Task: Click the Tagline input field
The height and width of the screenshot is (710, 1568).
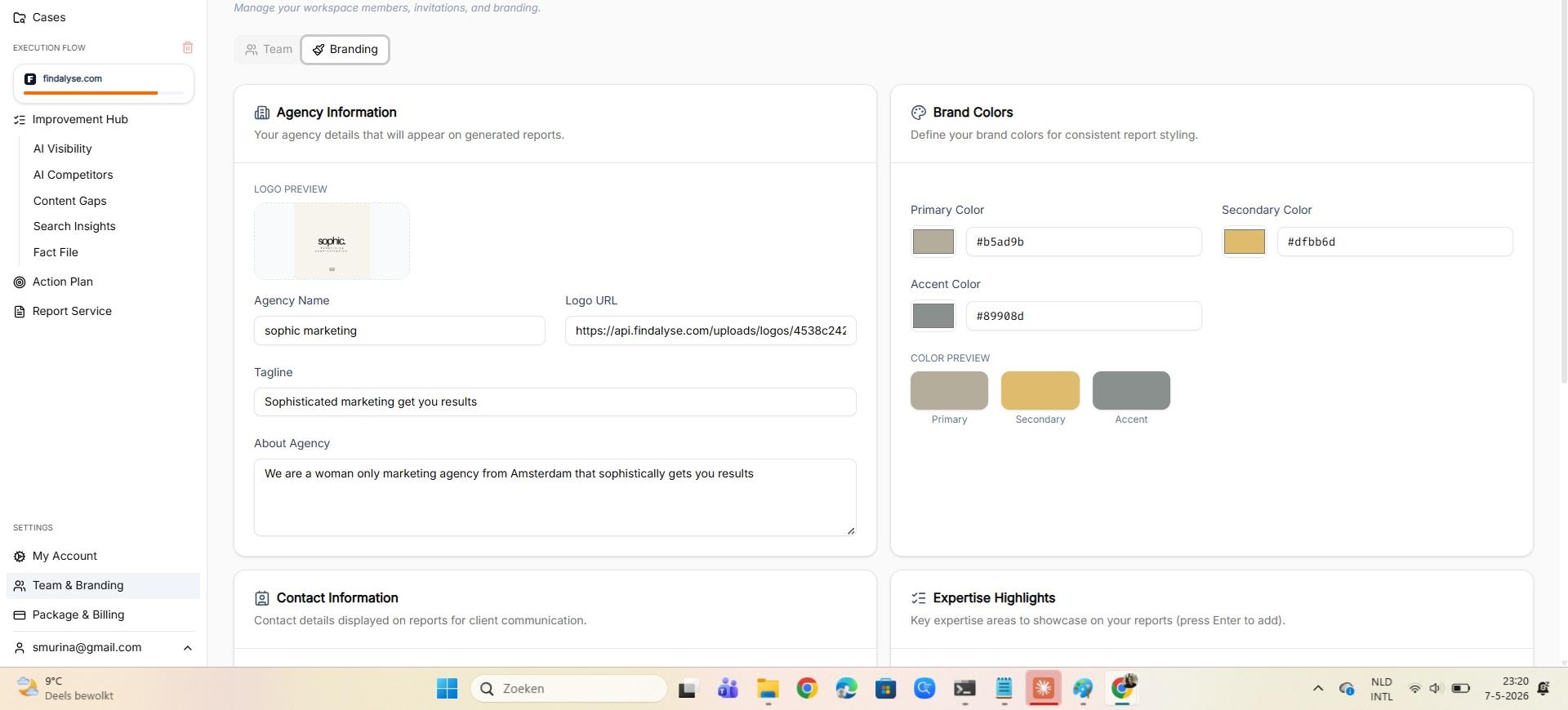Action: point(555,402)
